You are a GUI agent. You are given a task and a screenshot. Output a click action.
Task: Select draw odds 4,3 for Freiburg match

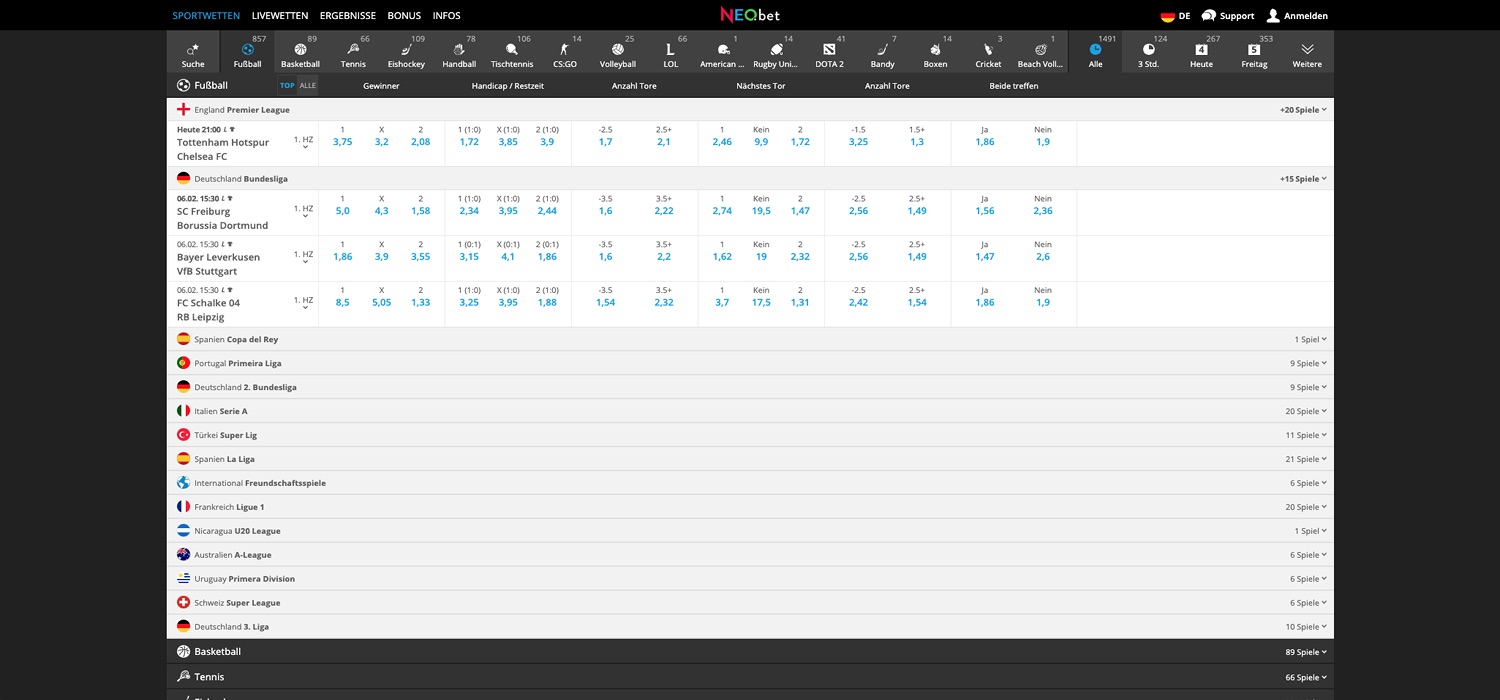(381, 211)
